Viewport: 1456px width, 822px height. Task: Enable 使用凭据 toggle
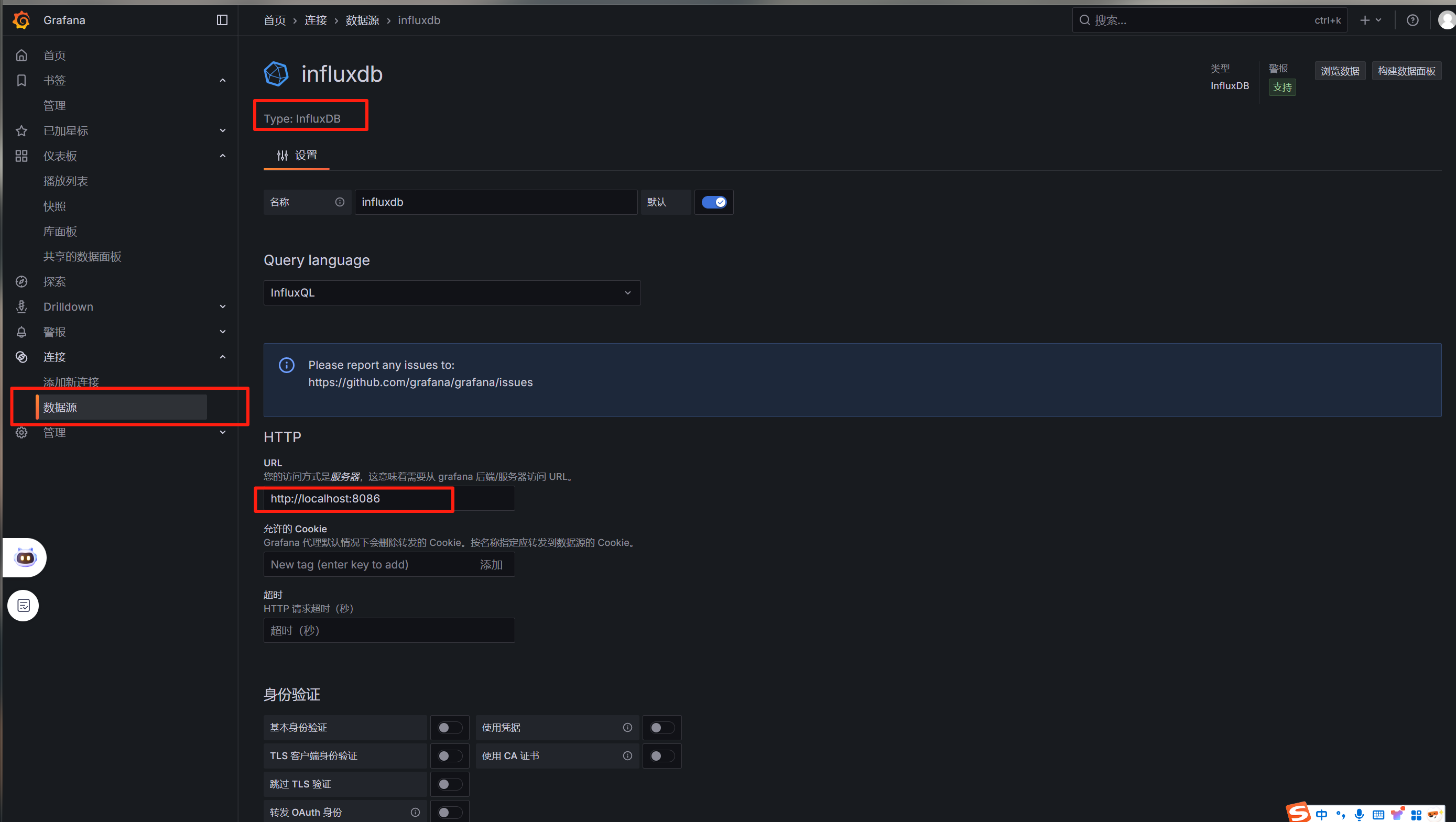pos(662,728)
